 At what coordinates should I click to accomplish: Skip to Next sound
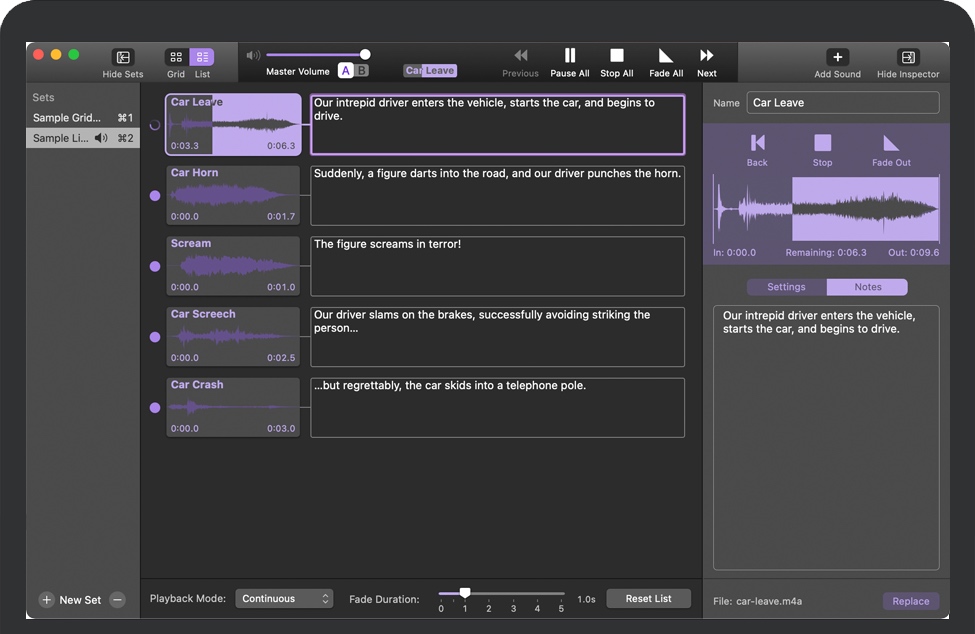point(706,56)
